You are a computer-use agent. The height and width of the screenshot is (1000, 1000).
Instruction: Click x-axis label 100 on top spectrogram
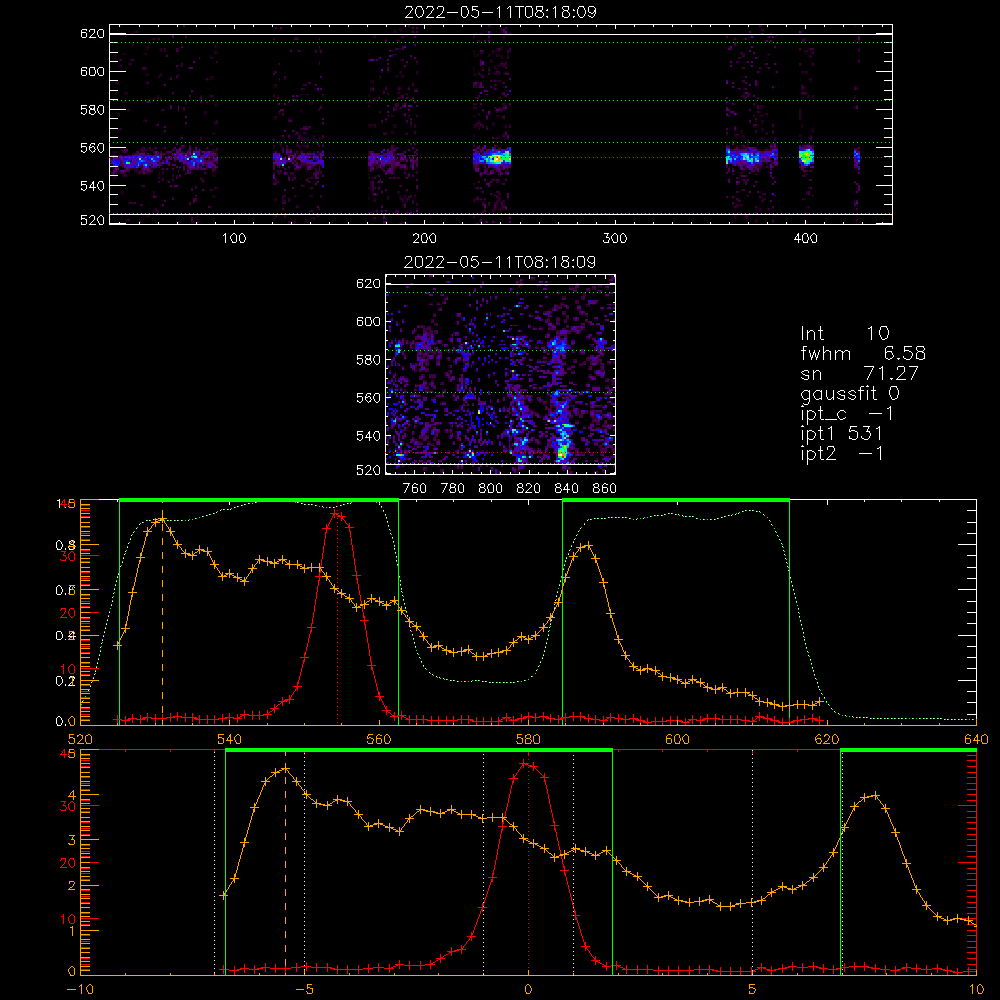click(233, 239)
